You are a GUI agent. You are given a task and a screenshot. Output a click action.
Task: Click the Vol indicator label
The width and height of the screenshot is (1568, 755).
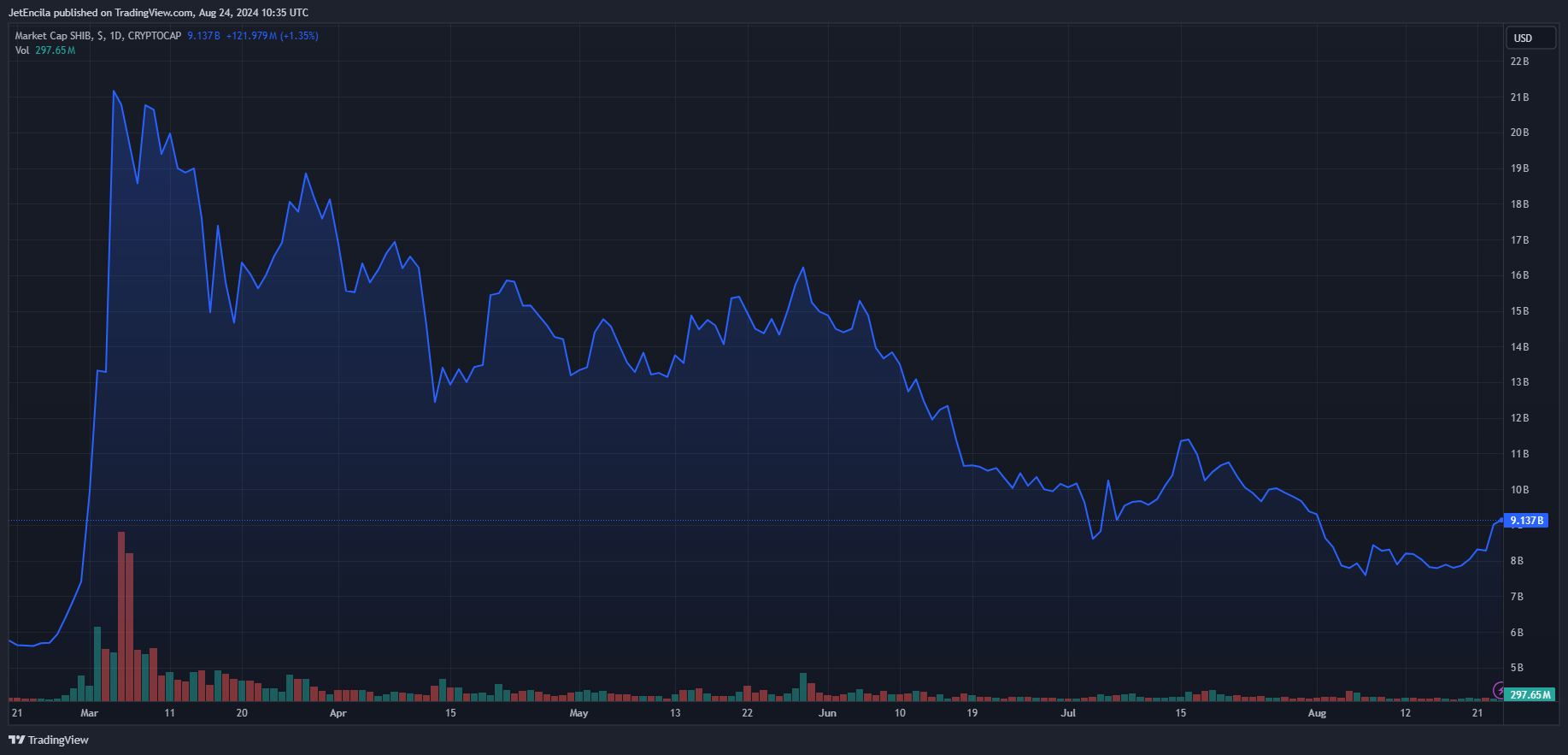point(22,50)
